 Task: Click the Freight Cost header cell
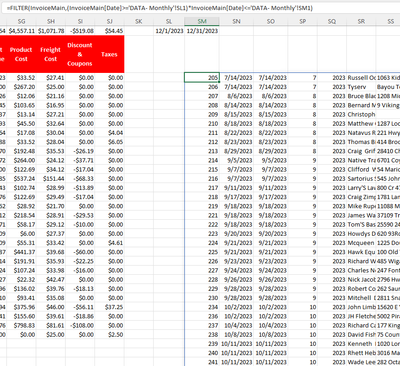(x=51, y=54)
